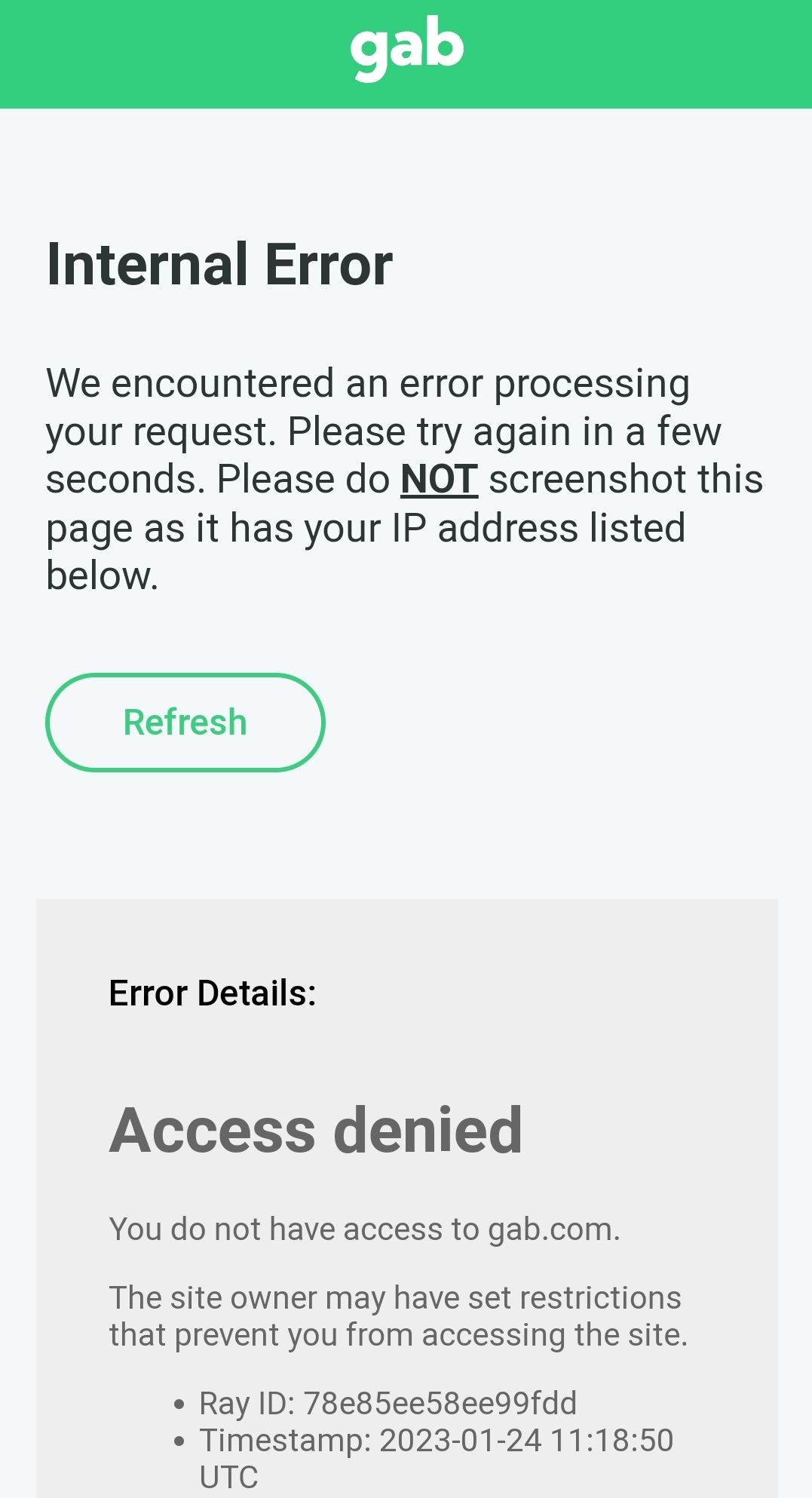Click the site owner restrictions paragraph

pyautogui.click(x=398, y=1316)
